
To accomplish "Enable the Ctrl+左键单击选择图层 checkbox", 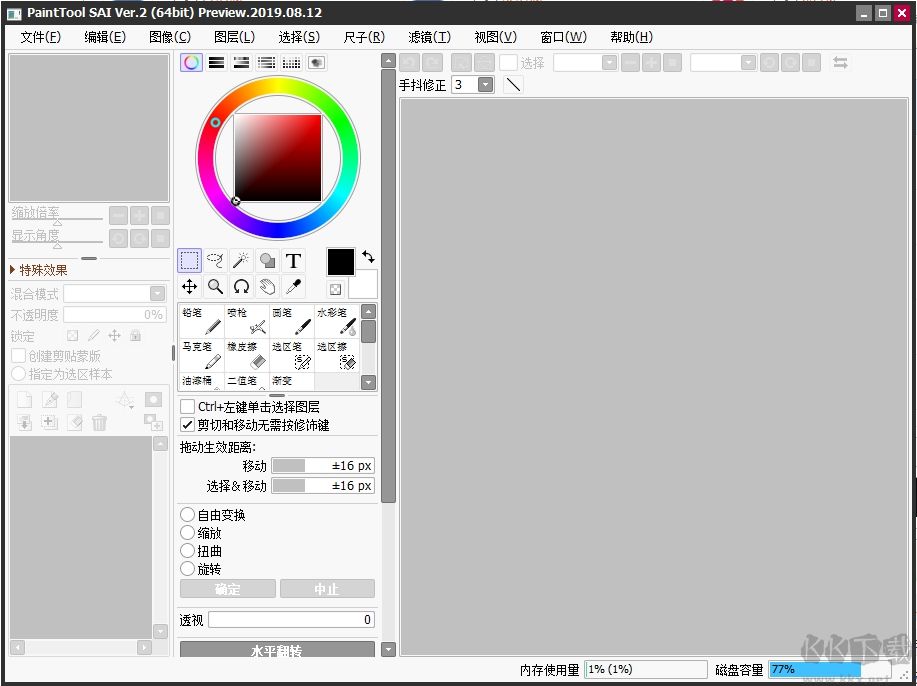I will tap(185, 406).
